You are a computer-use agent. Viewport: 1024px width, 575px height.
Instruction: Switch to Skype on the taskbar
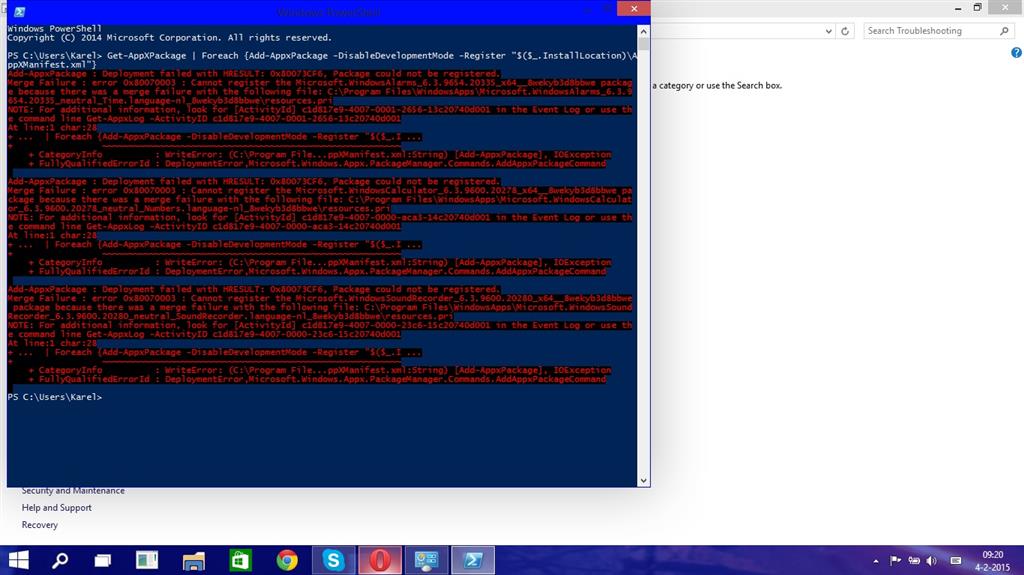point(333,560)
